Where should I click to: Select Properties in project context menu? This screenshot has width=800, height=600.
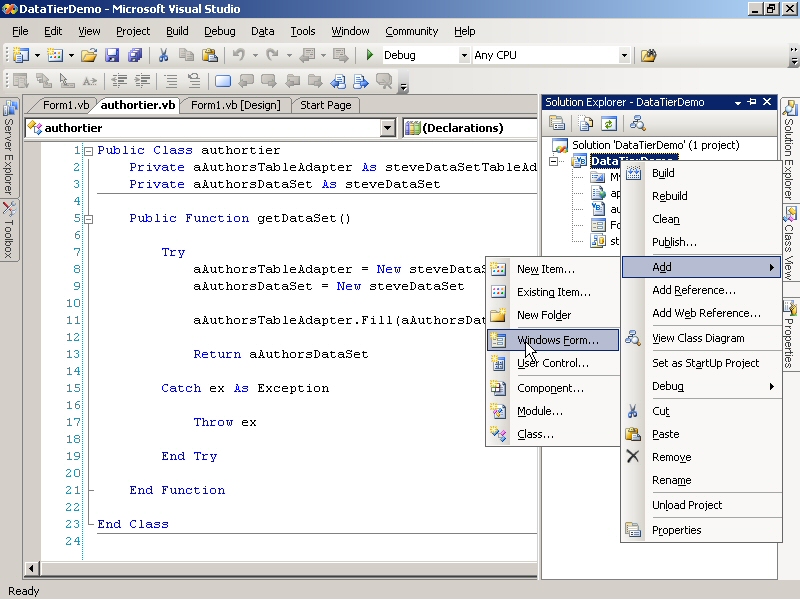[702, 530]
